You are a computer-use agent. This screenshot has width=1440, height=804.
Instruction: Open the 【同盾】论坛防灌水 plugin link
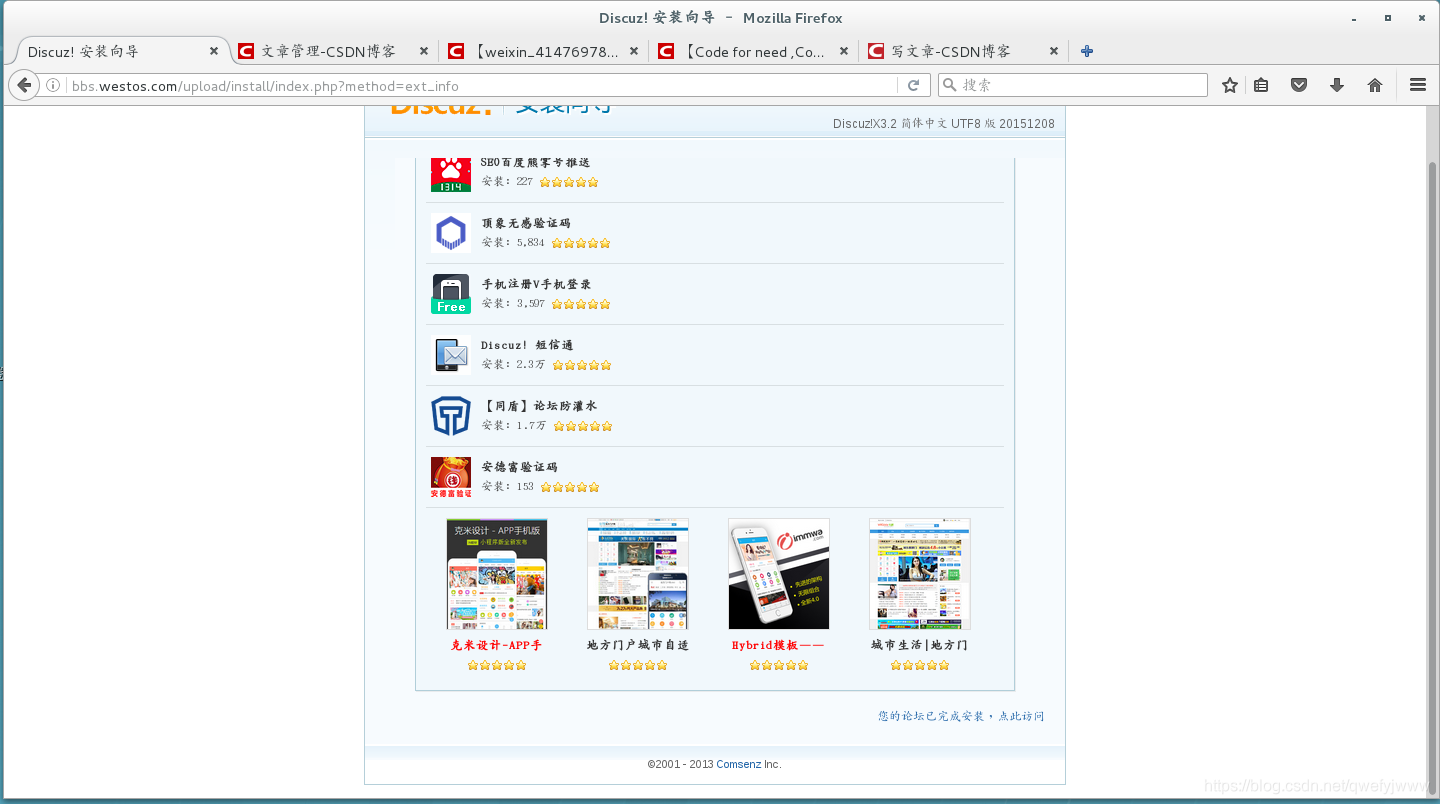click(x=539, y=406)
